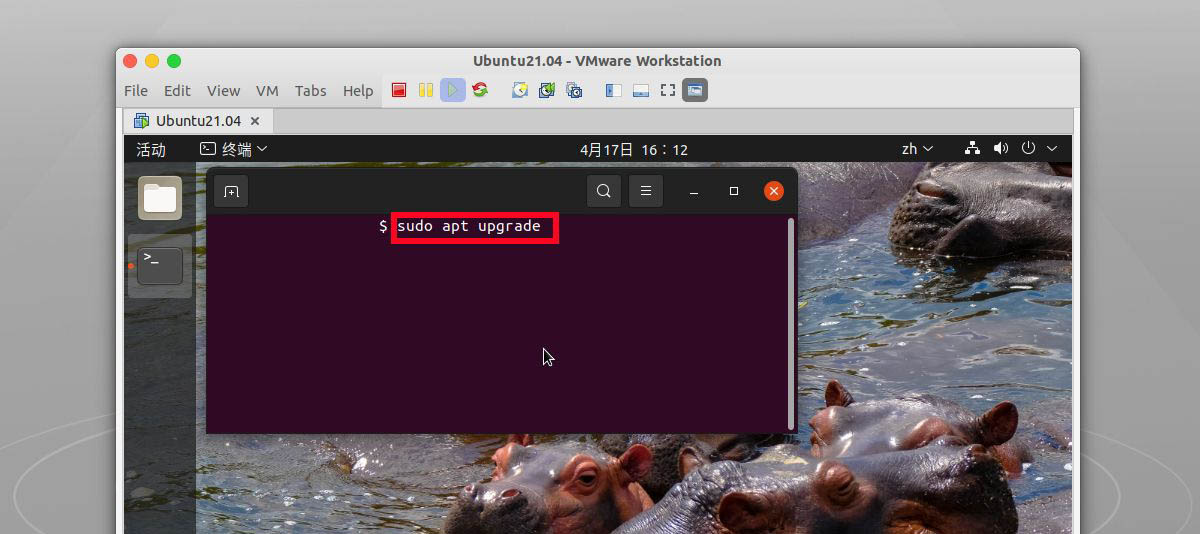This screenshot has width=1200, height=534.
Task: Click the wired network status icon
Action: (x=972, y=148)
